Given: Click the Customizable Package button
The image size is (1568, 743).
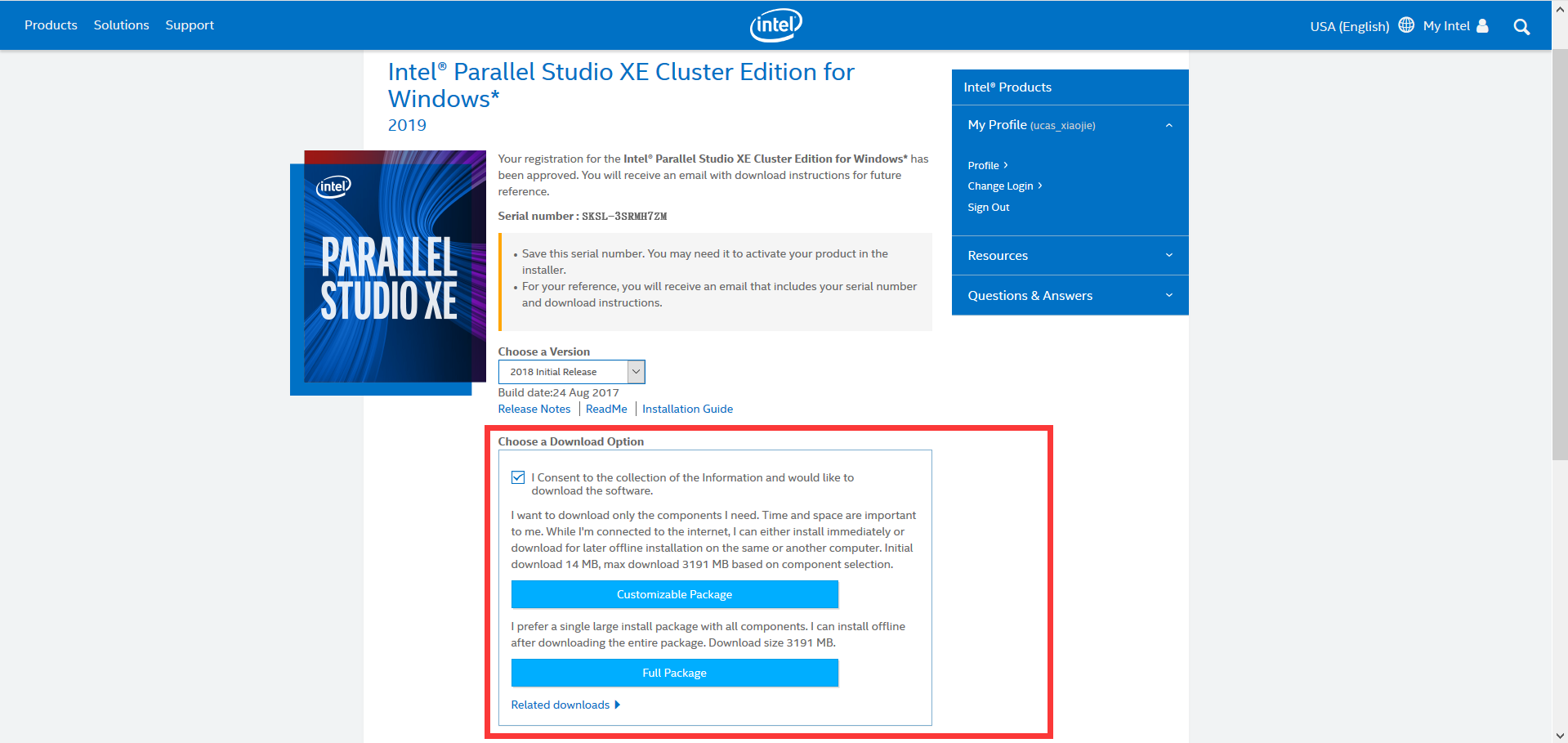Looking at the screenshot, I should (674, 594).
